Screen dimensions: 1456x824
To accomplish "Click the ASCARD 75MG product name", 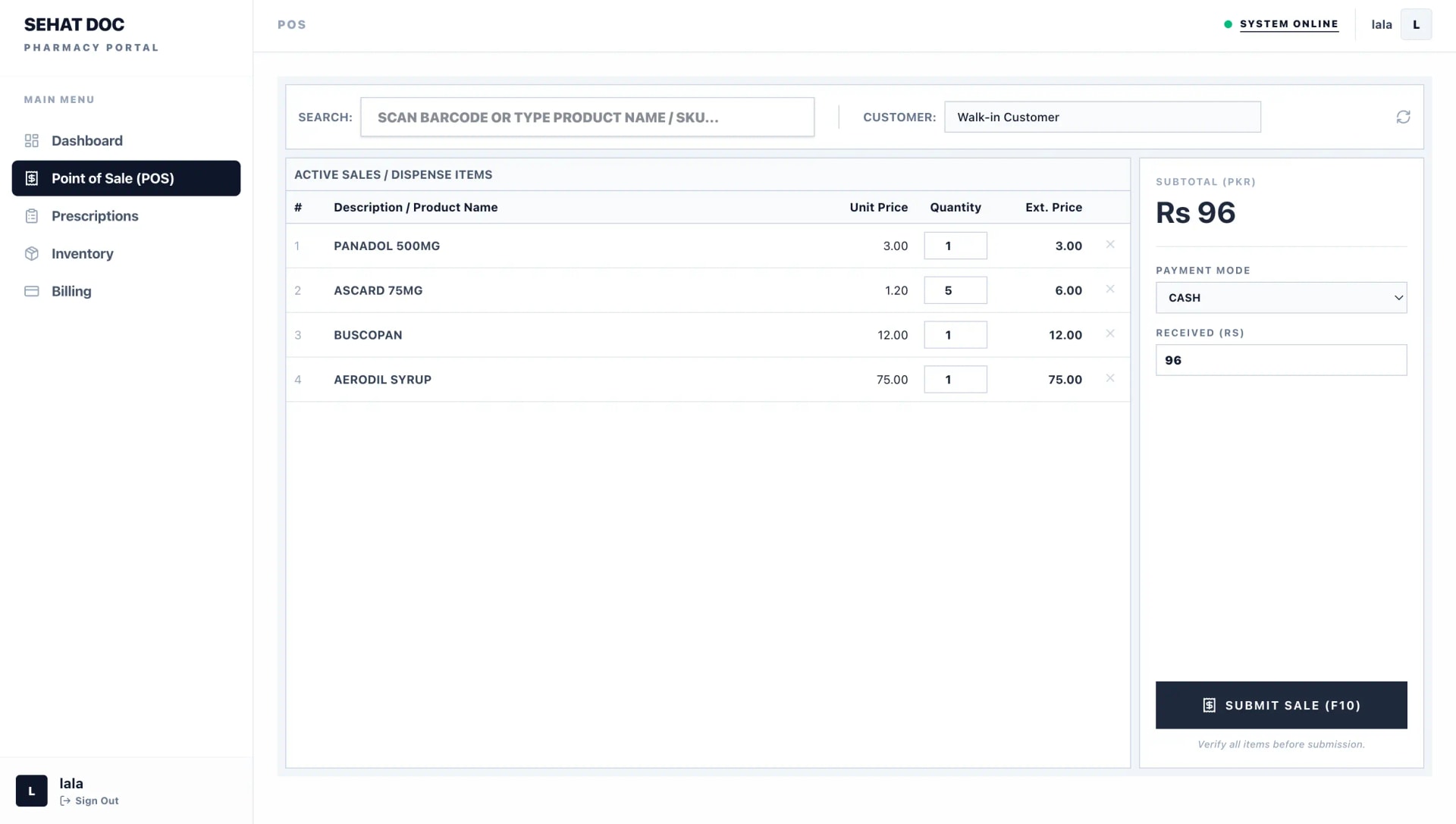I will 378,290.
